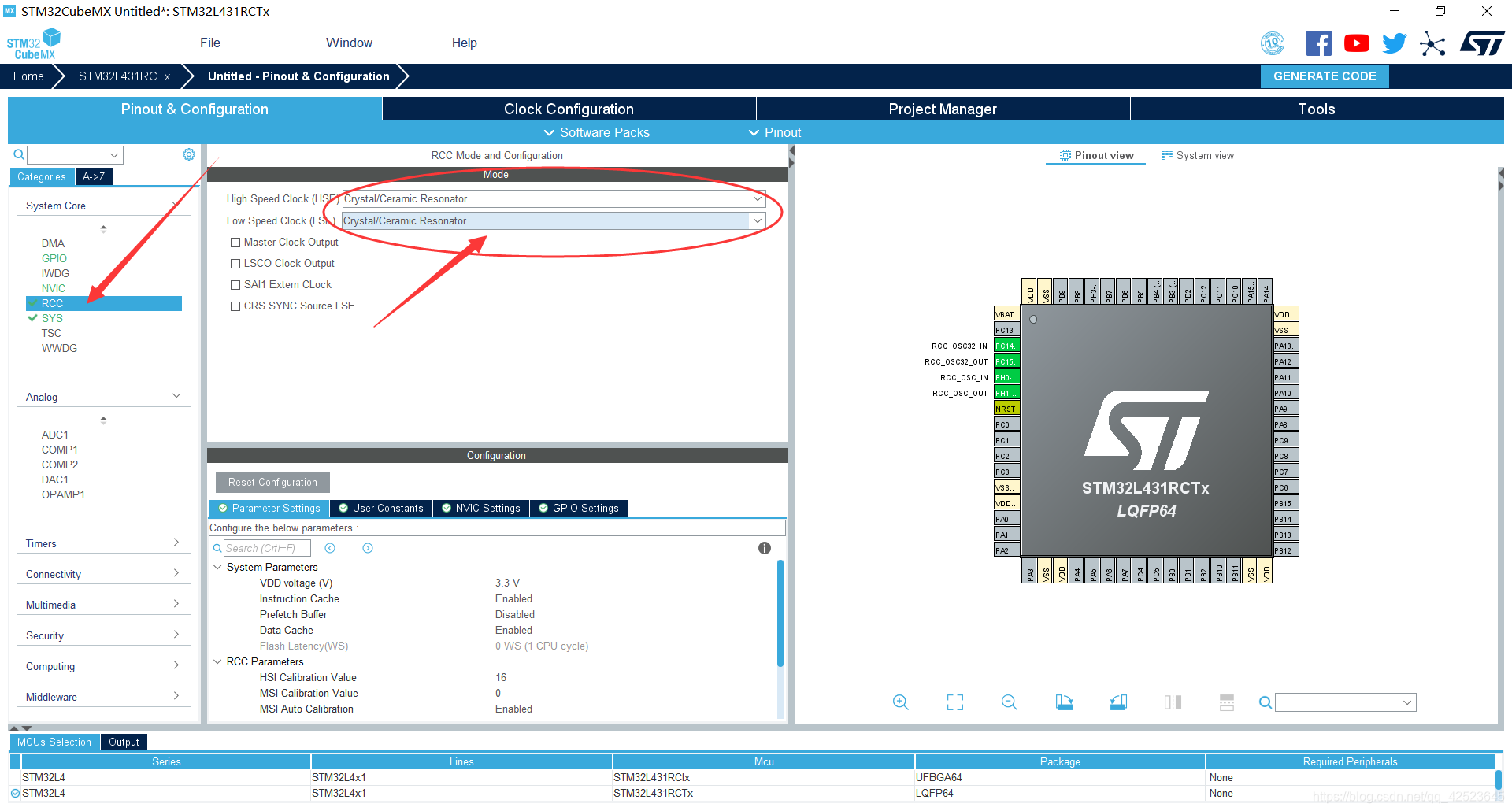
Task: Rotate the chip clockwise
Action: coord(1063,702)
